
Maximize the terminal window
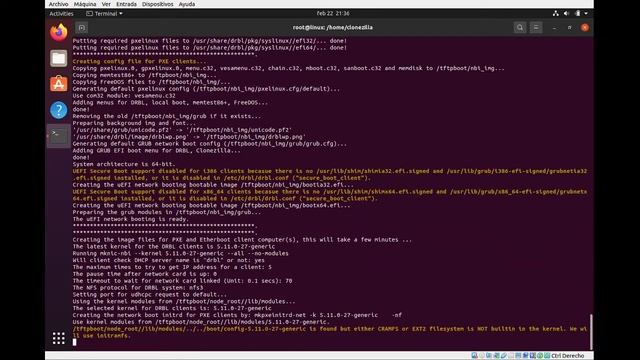pyautogui.click(x=569, y=28)
